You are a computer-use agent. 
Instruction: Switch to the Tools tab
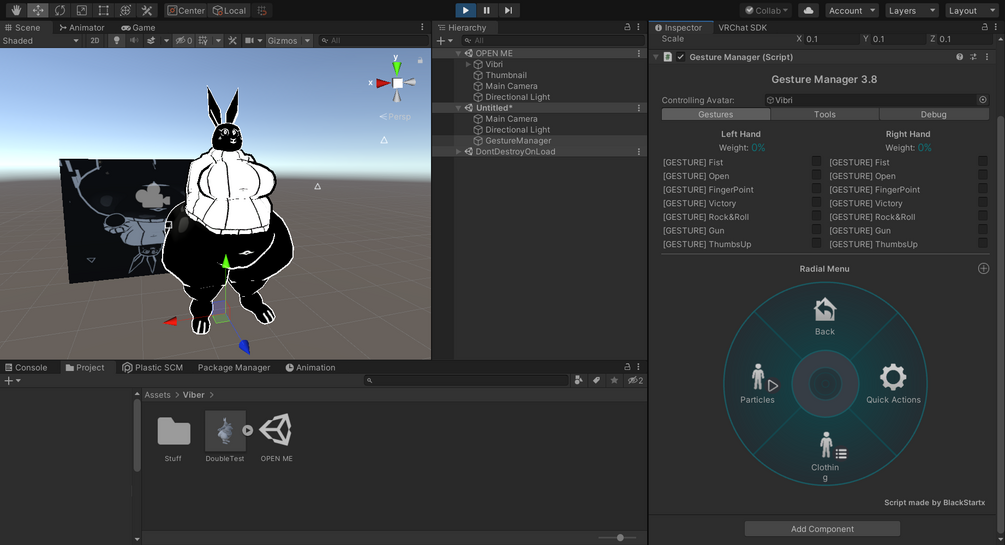[x=825, y=114]
